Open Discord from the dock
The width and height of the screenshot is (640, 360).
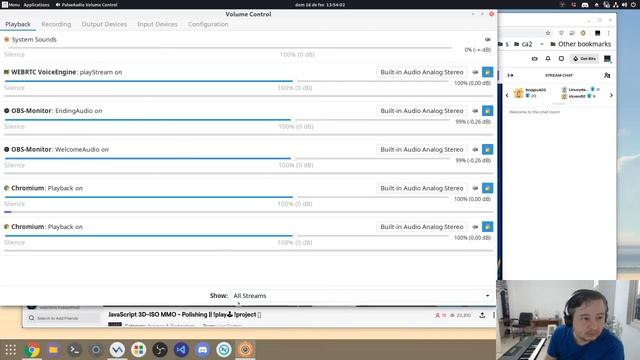pos(202,350)
